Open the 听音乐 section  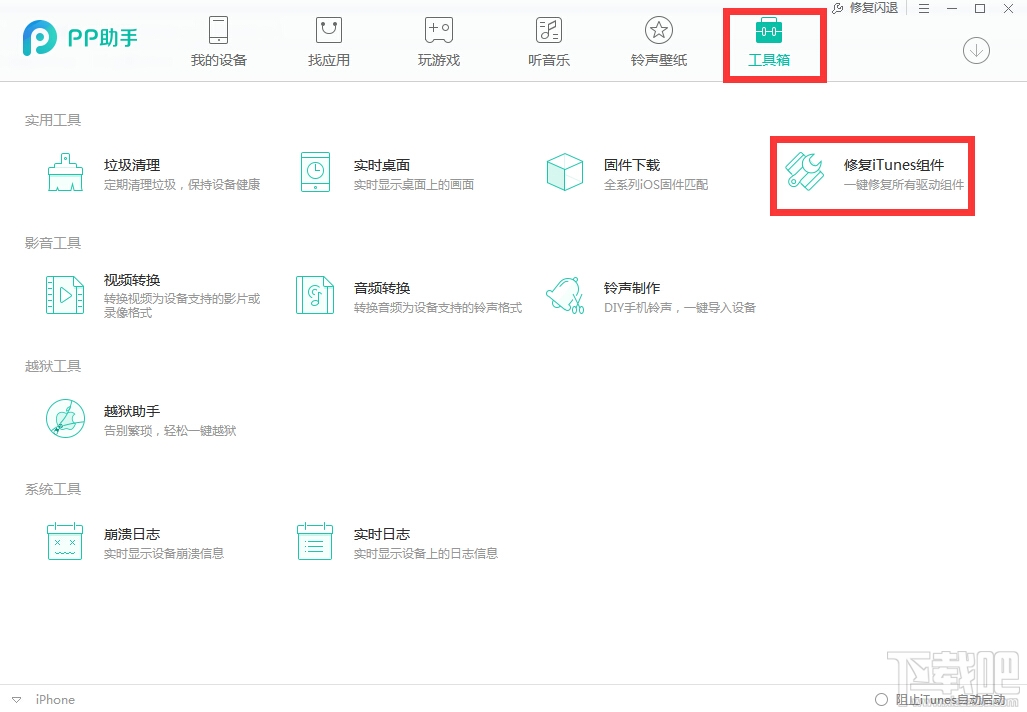tap(548, 42)
